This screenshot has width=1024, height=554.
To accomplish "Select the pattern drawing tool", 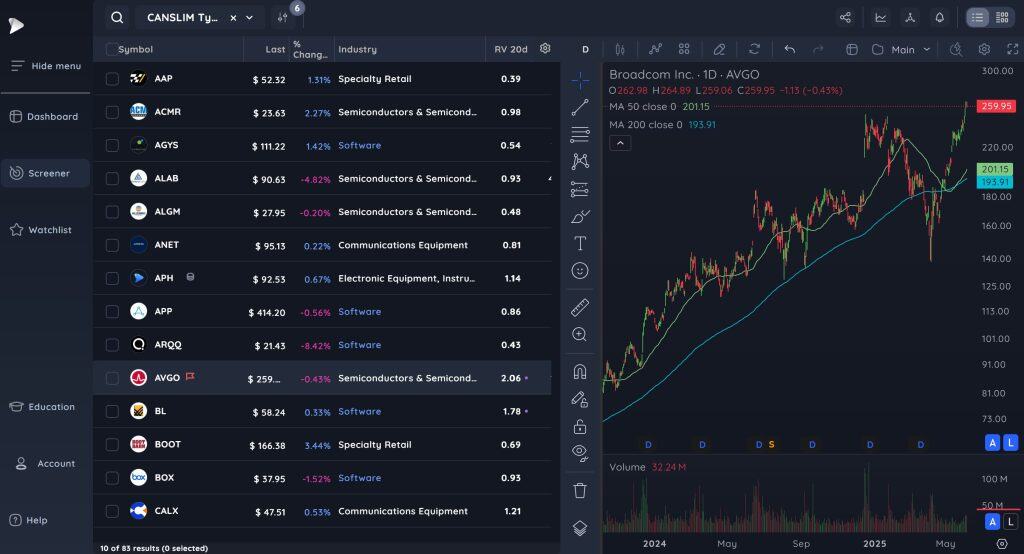I will click(x=580, y=161).
